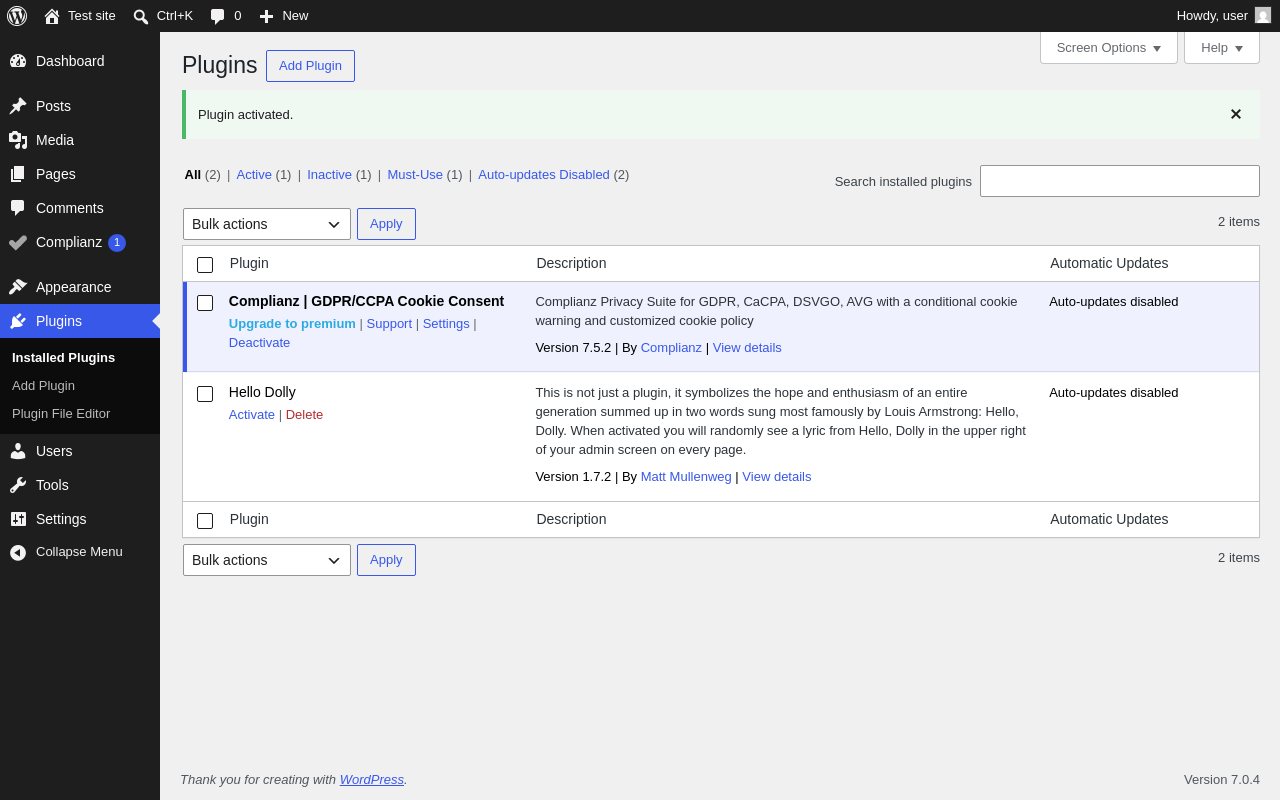Click the 'Plugins' page heading

[x=220, y=65]
